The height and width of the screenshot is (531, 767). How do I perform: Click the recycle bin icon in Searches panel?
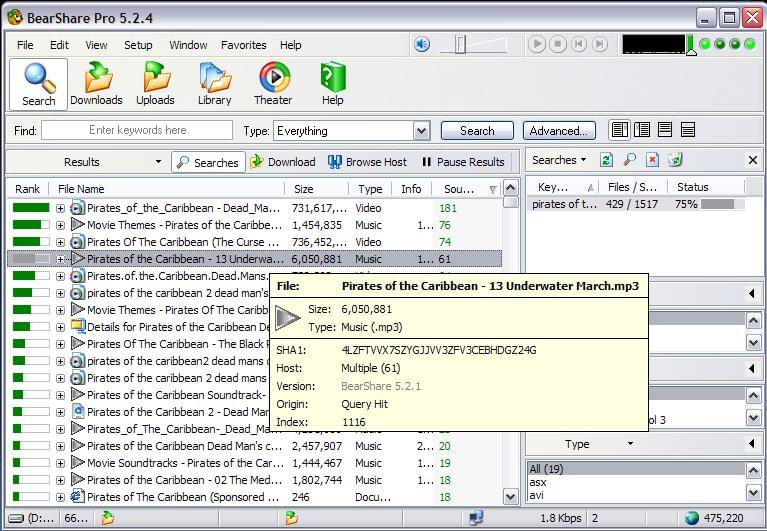[675, 160]
